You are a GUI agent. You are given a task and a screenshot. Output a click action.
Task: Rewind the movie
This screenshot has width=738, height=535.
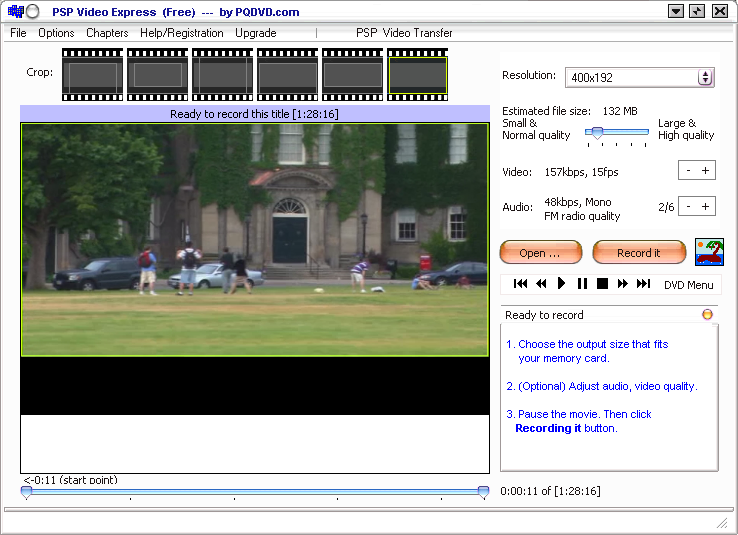pos(541,283)
